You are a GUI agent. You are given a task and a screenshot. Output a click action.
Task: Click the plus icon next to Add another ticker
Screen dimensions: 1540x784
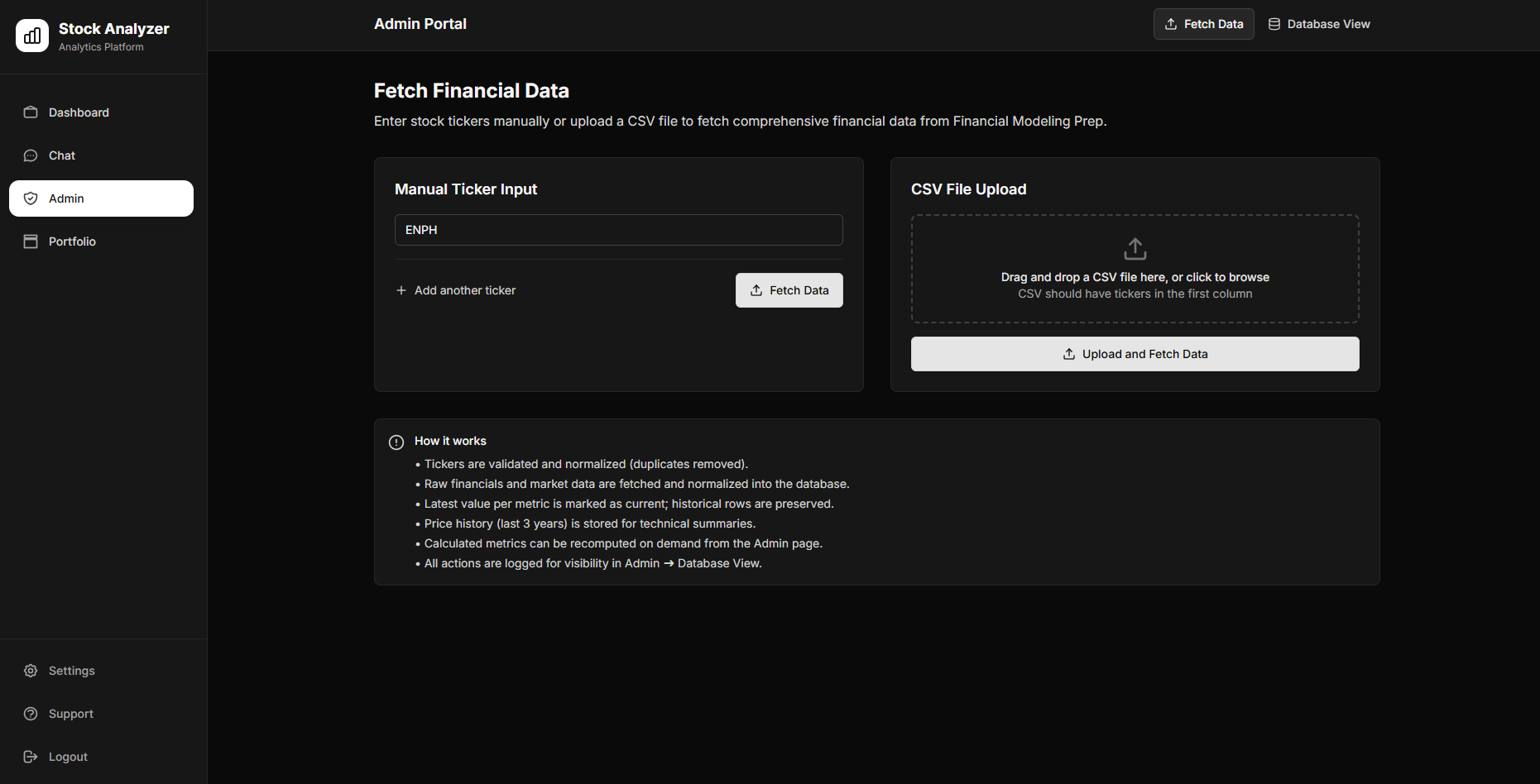coord(401,289)
